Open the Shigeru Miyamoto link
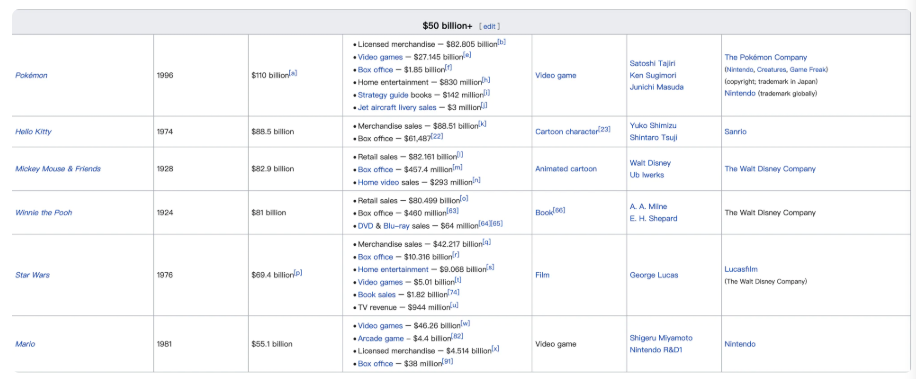The image size is (916, 379). point(661,338)
